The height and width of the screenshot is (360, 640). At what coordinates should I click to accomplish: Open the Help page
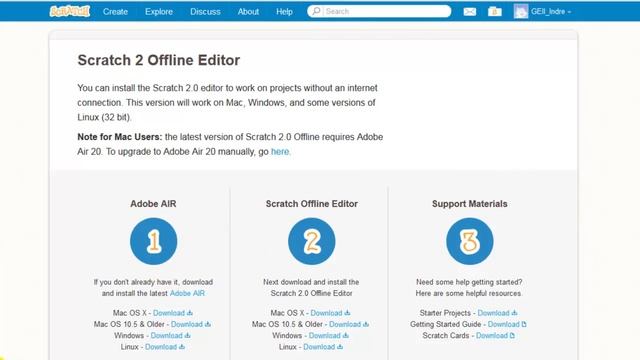tap(284, 12)
